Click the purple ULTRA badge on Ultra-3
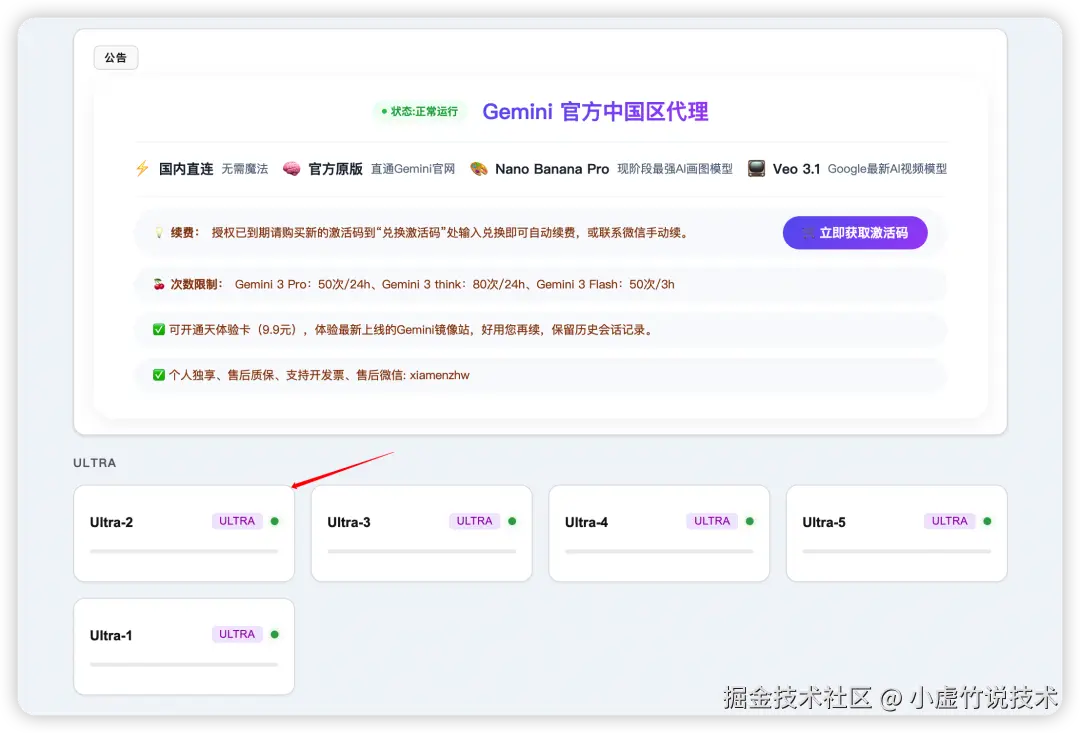 point(473,521)
